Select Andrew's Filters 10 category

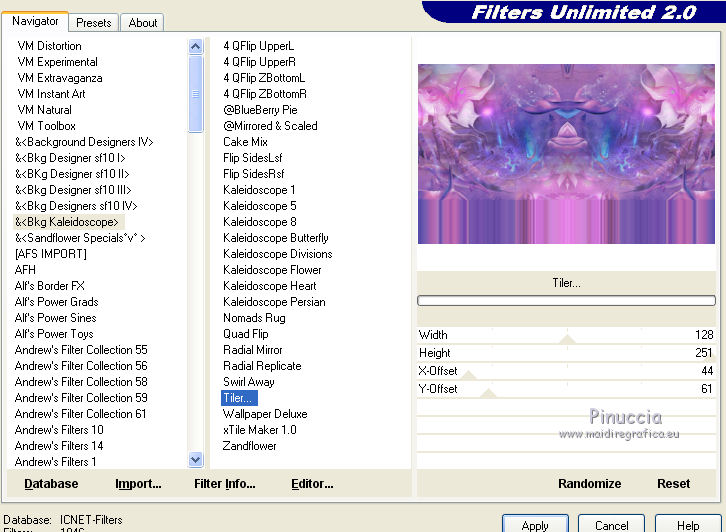tap(59, 430)
